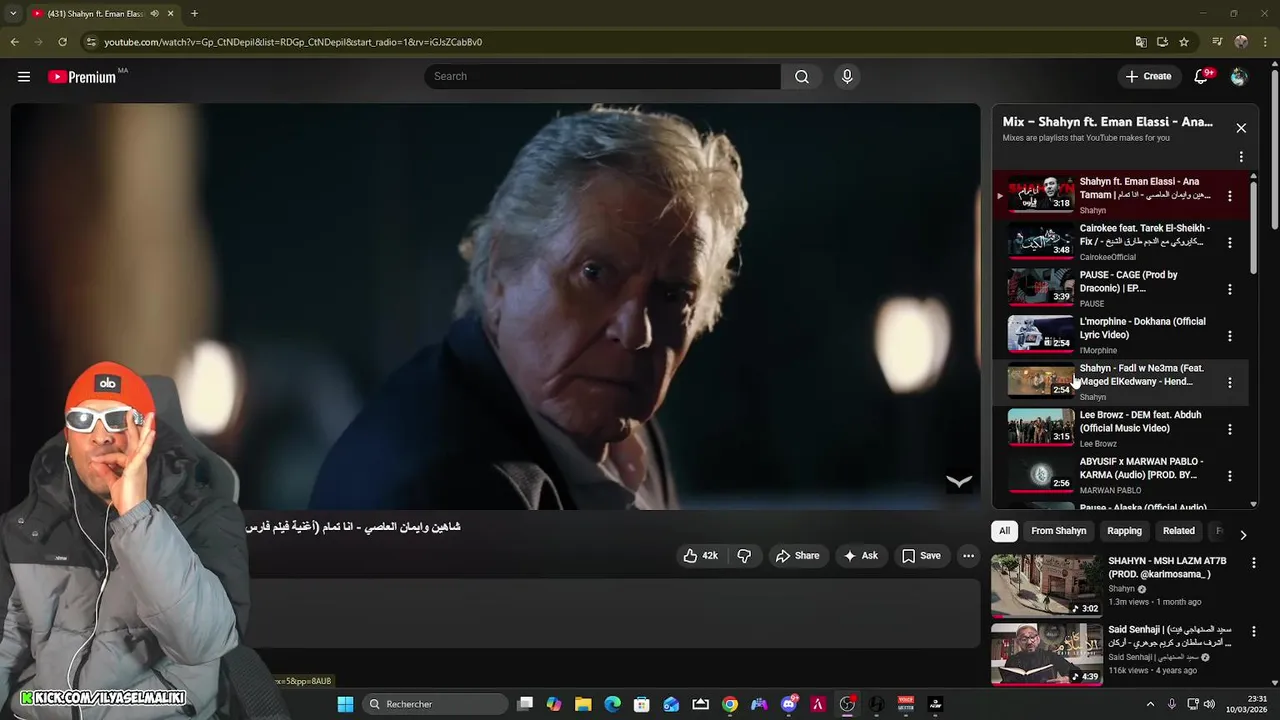Like the video with 42k likes
The image size is (1280, 720).
click(x=701, y=556)
